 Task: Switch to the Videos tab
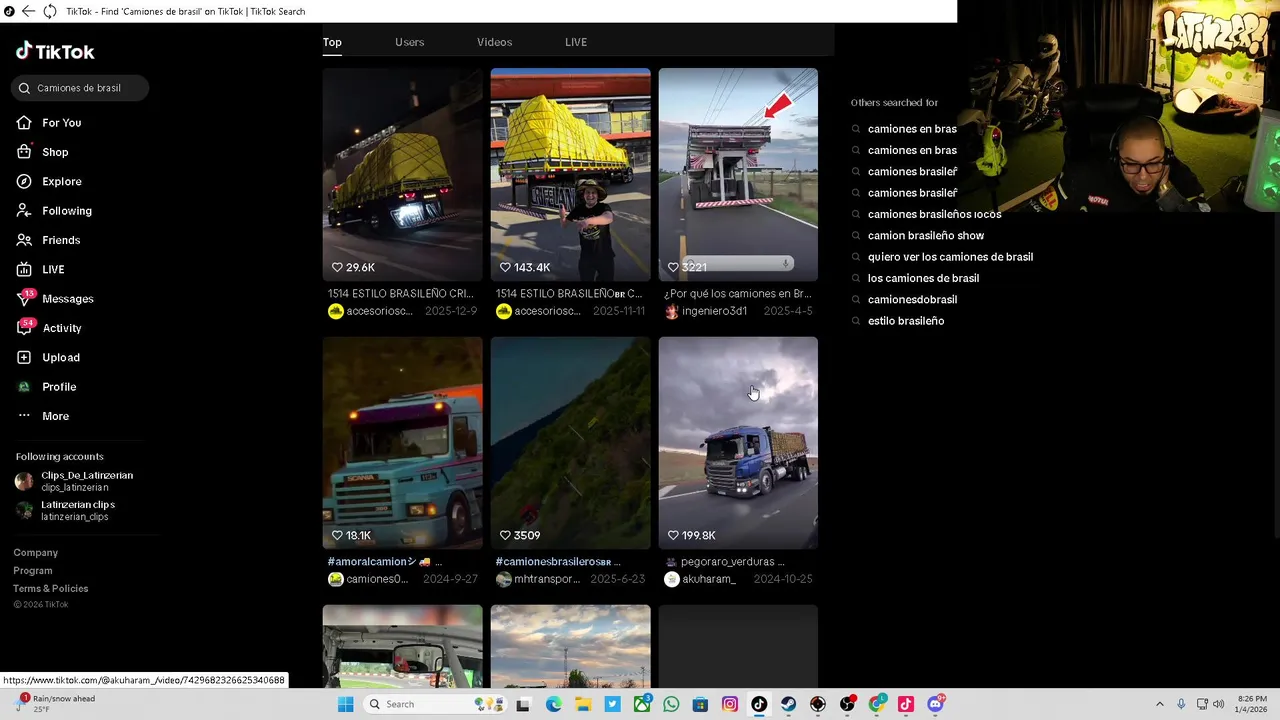point(494,42)
